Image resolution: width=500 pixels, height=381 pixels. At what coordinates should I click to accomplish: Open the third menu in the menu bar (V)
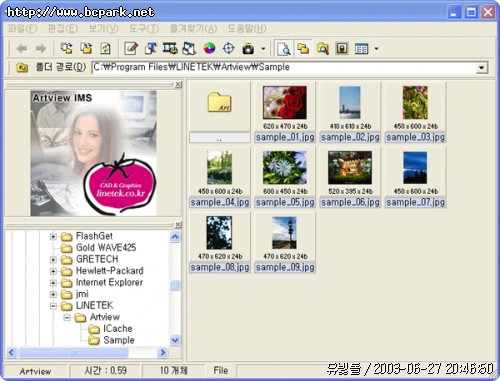point(103,29)
